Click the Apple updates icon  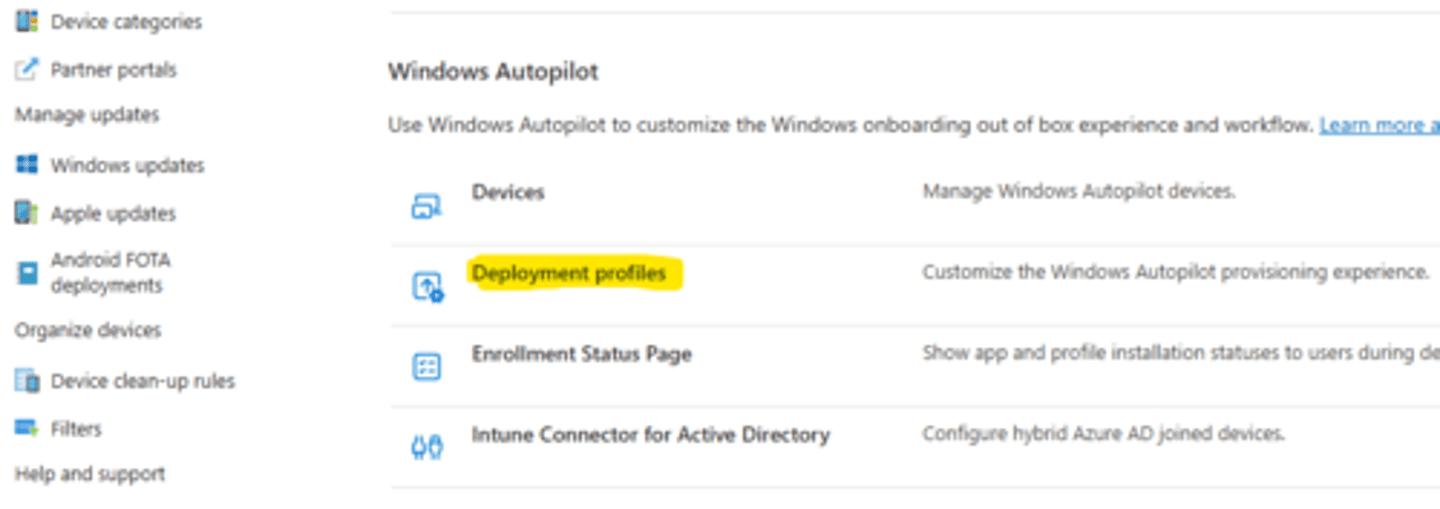tap(27, 213)
